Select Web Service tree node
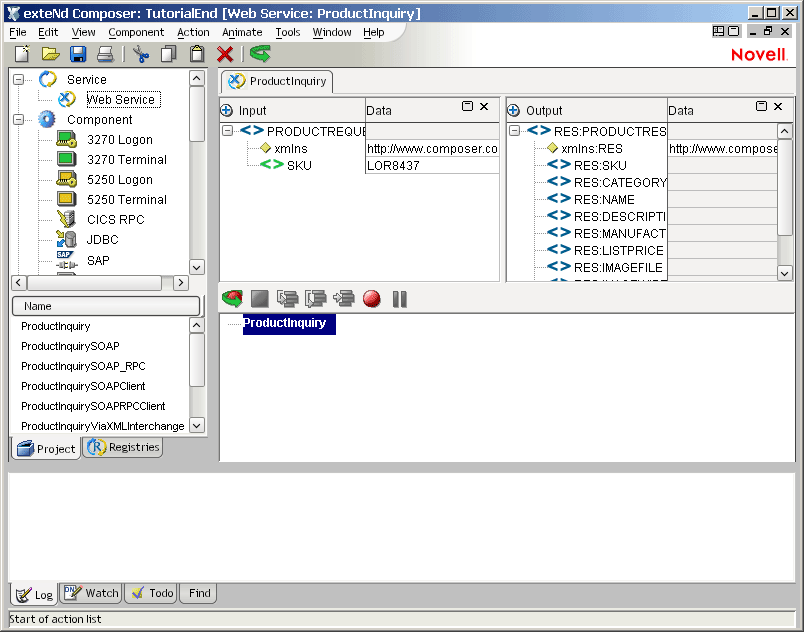Screen dimensions: 804x632 [123, 99]
